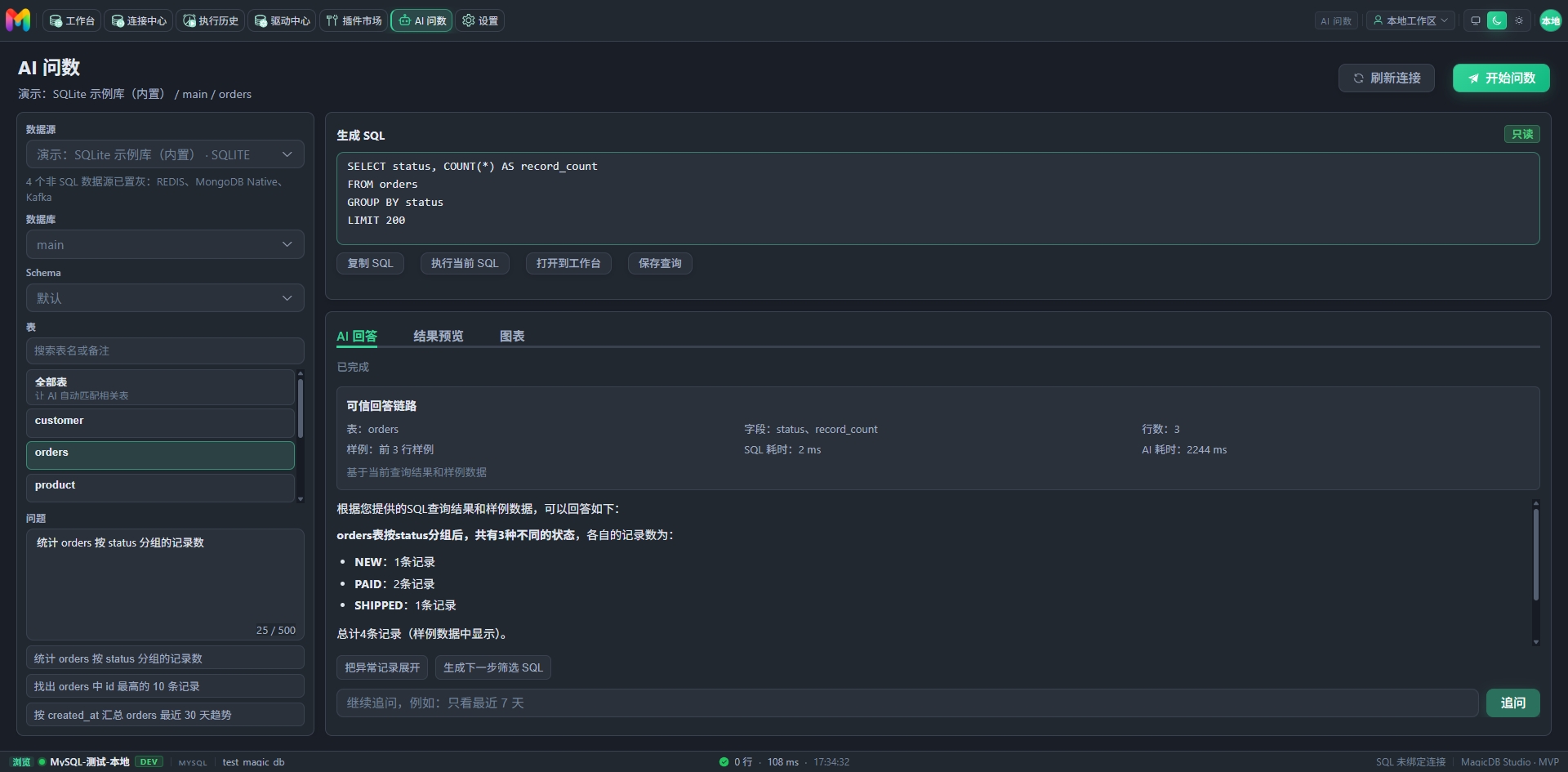Click 把异常记录展开 follow-up chip

click(382, 667)
